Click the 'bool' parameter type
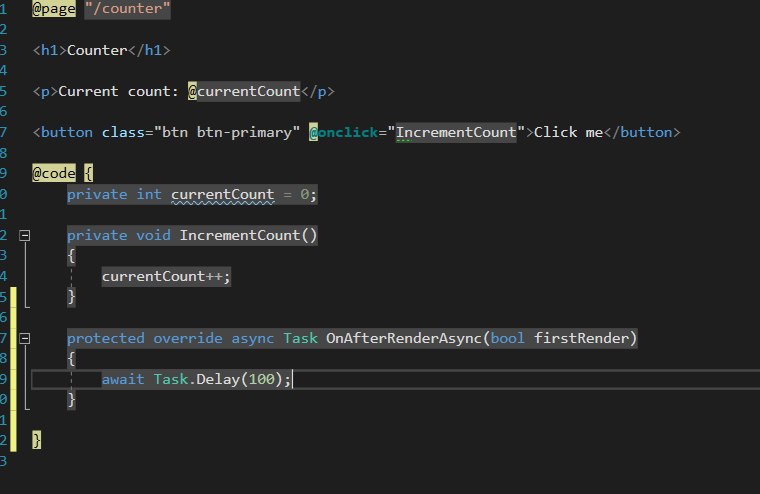Viewport: 760px width, 494px height. (507, 338)
